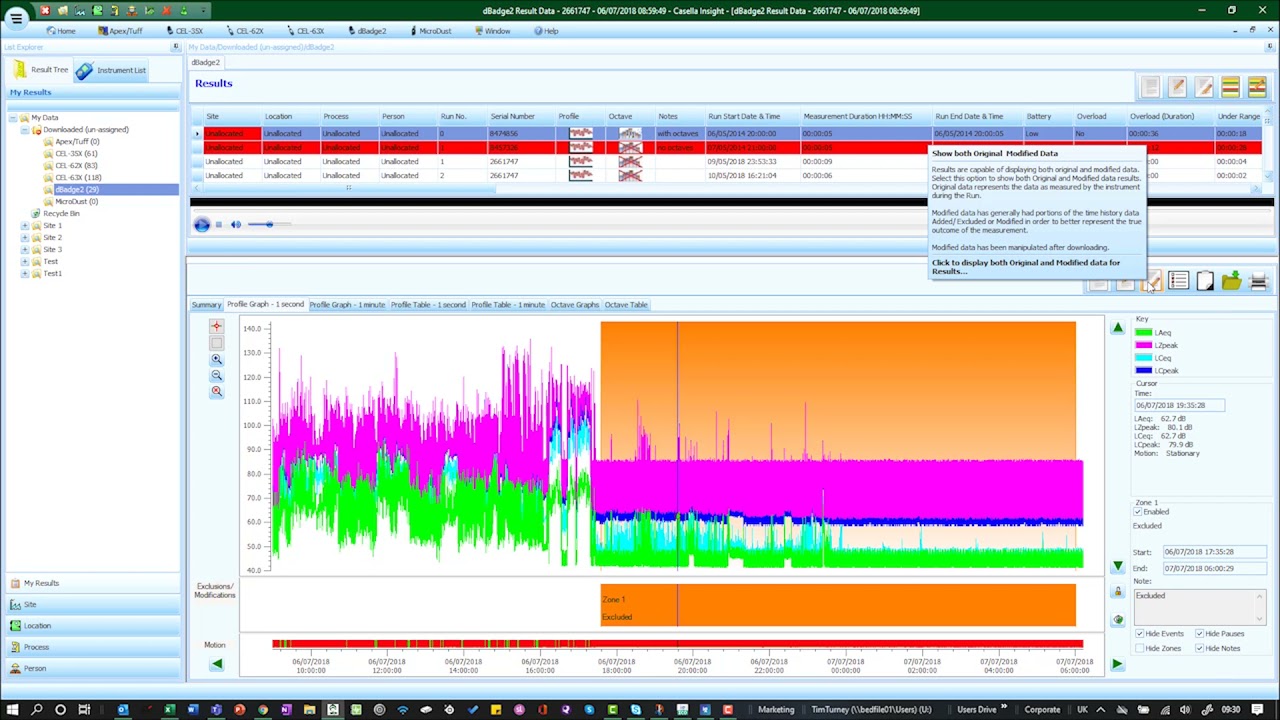Expand the Site 1 tree node
Screen dimensions: 1280x720
(24, 226)
